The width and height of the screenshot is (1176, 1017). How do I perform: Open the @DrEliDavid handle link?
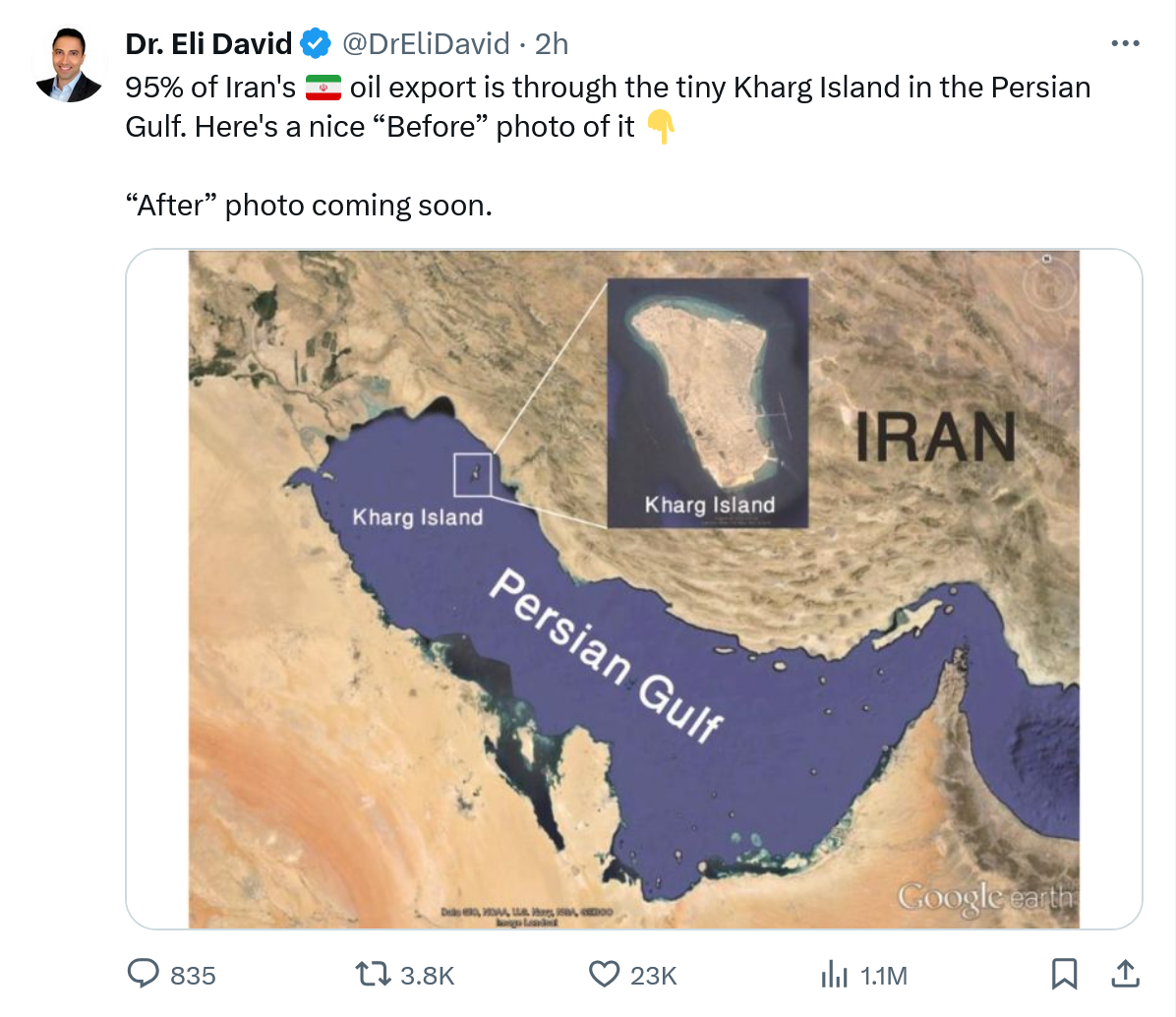tap(425, 43)
